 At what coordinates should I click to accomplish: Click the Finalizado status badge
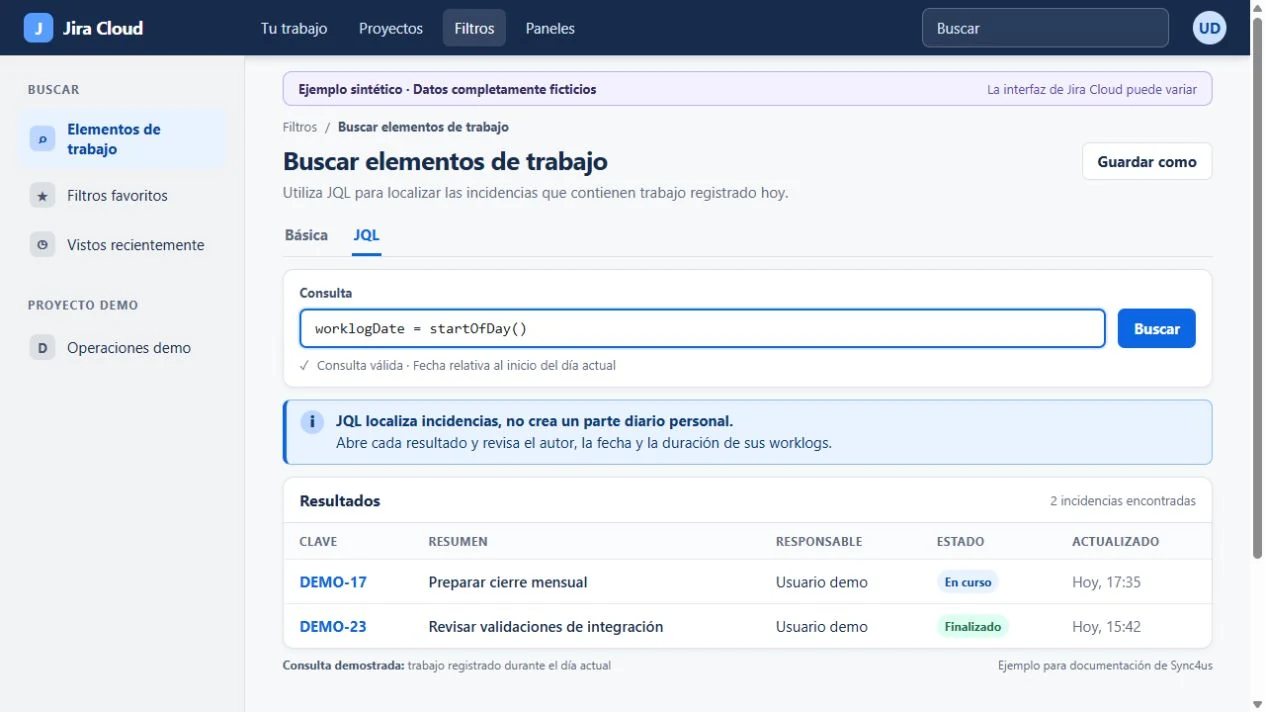point(973,627)
